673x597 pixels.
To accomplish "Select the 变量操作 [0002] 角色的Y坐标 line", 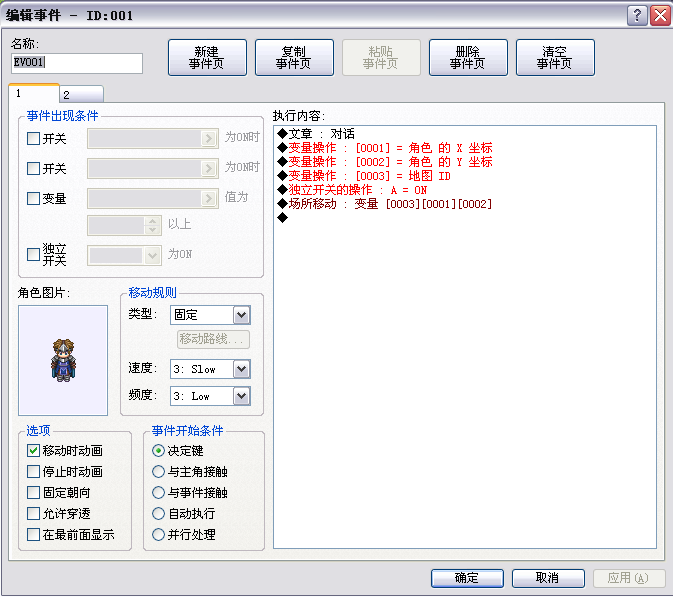I will pyautogui.click(x=385, y=162).
